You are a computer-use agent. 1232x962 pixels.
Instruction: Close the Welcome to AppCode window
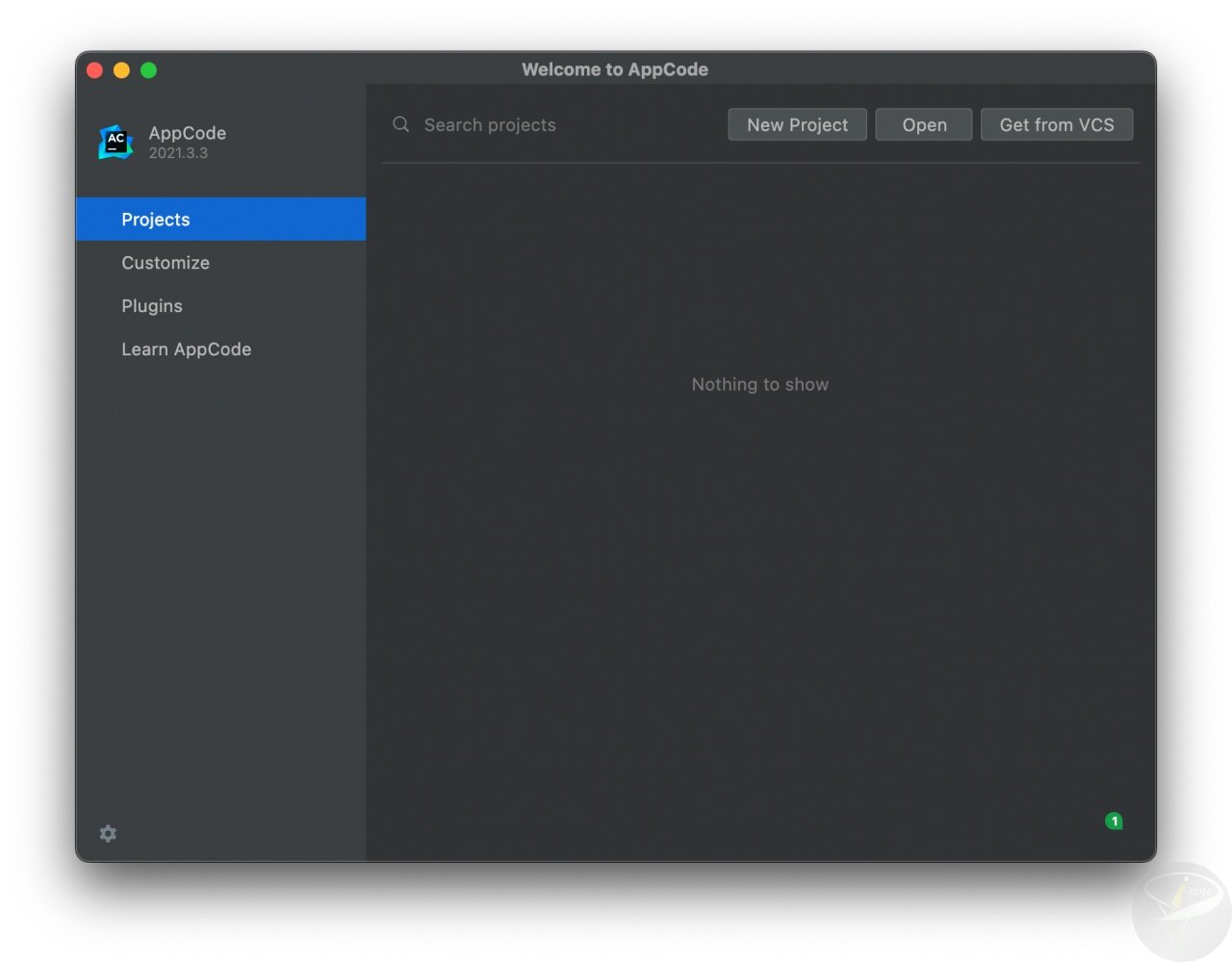coord(94,69)
